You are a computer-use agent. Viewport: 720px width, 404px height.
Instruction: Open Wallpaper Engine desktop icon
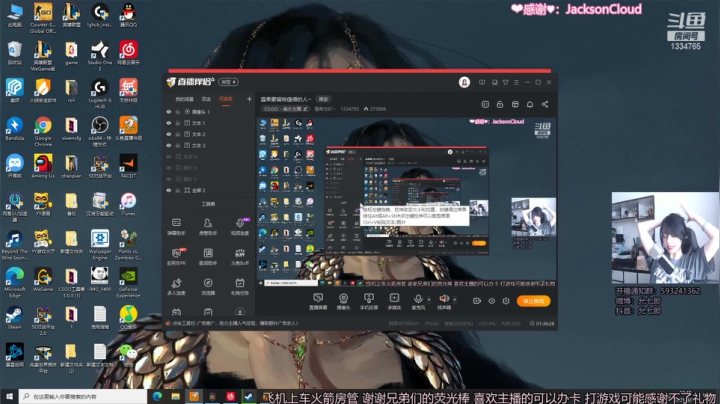point(100,244)
